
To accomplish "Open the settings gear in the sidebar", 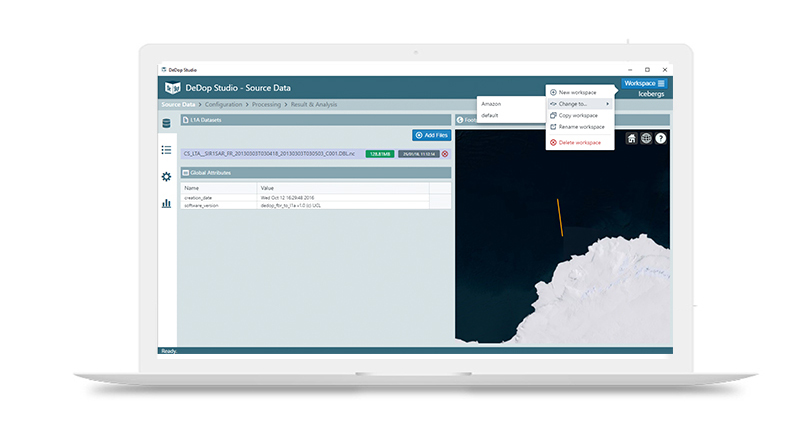I will (167, 177).
